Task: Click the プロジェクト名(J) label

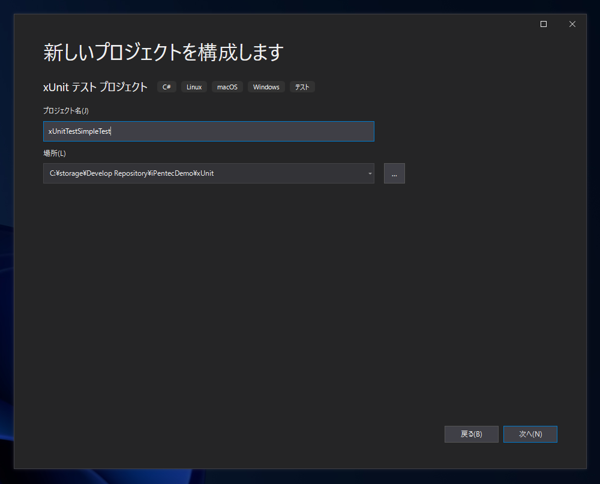Action: coord(66,111)
